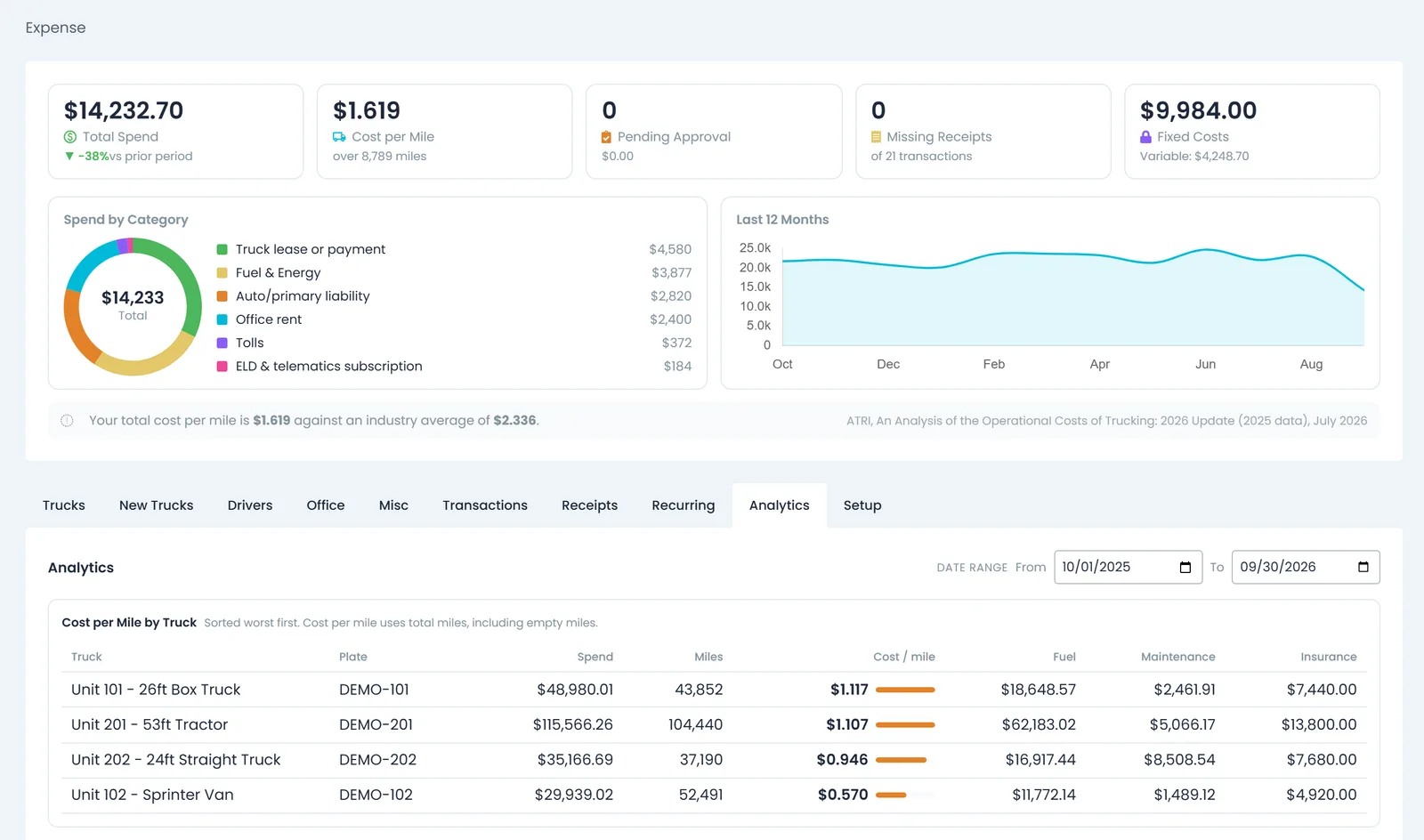The image size is (1424, 840).
Task: Click the plate value DEMO-201
Action: point(376,725)
